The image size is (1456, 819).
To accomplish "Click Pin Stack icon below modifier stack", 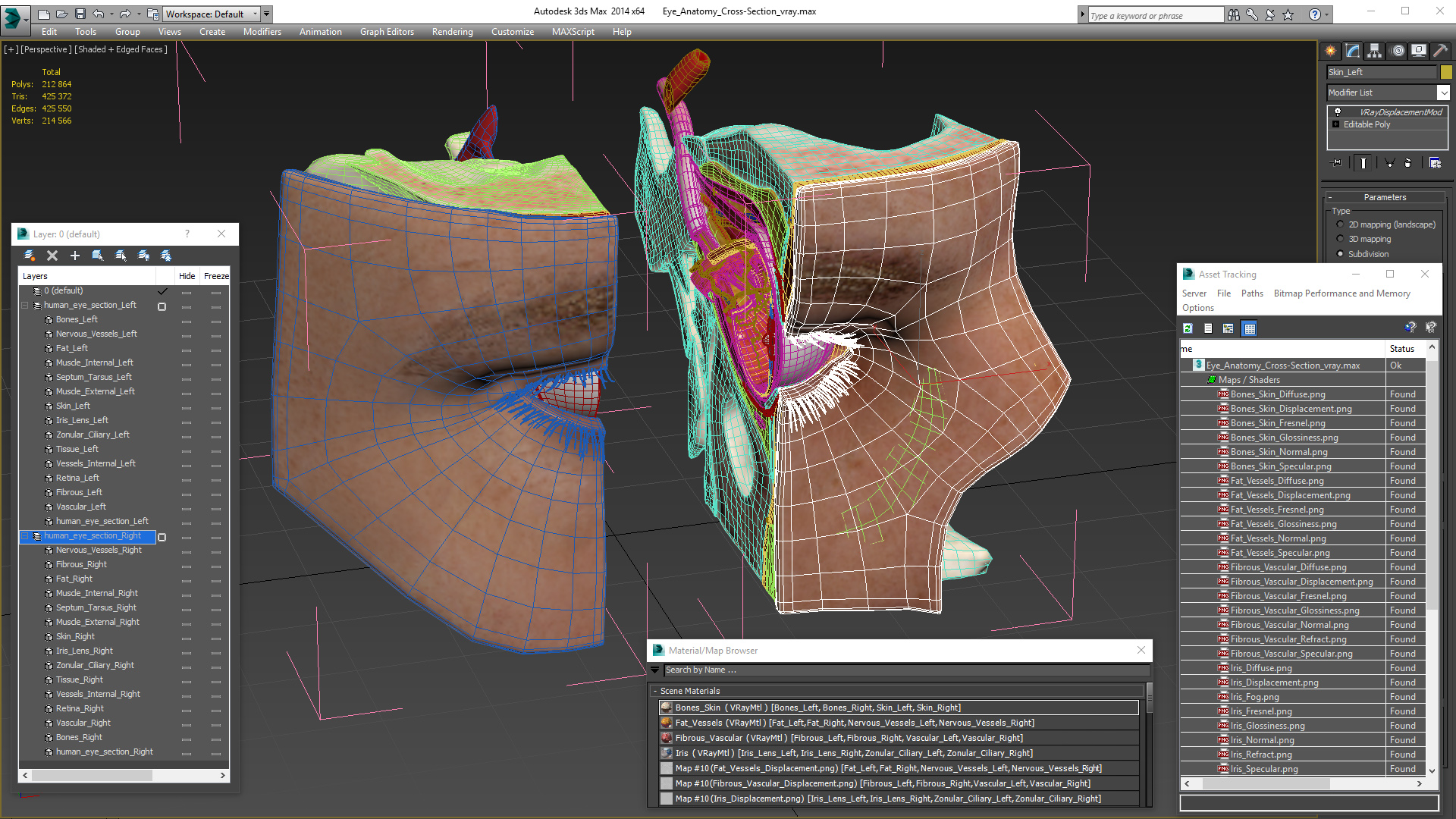I will click(x=1337, y=163).
